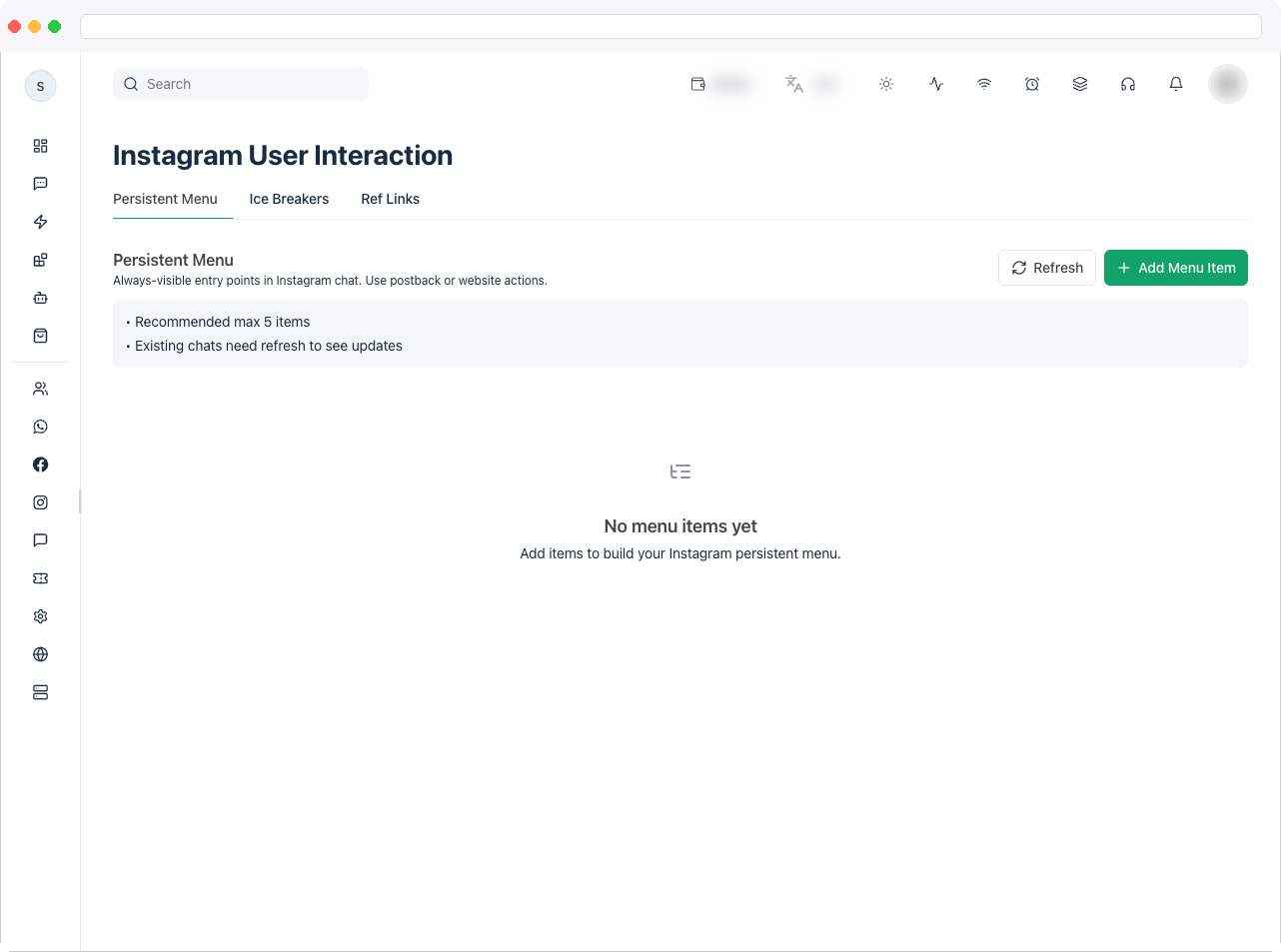This screenshot has height=952, width=1281.
Task: Open the dashboard grid icon in sidebar
Action: coord(40,146)
